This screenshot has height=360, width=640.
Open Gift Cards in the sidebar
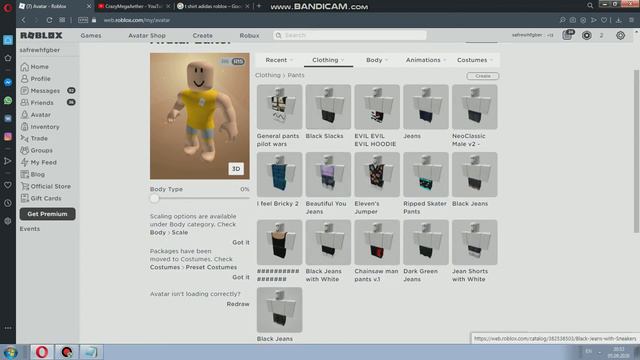tap(41, 198)
